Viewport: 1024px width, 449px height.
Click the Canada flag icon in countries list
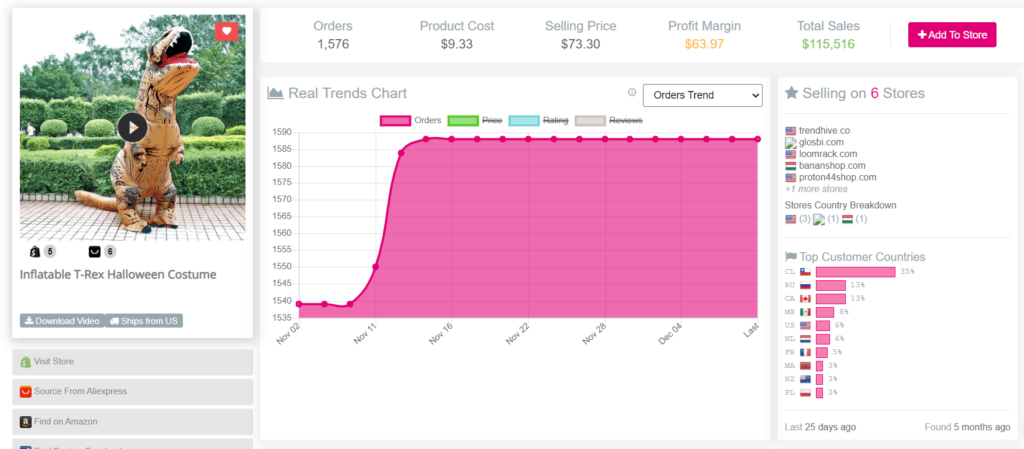(x=805, y=299)
